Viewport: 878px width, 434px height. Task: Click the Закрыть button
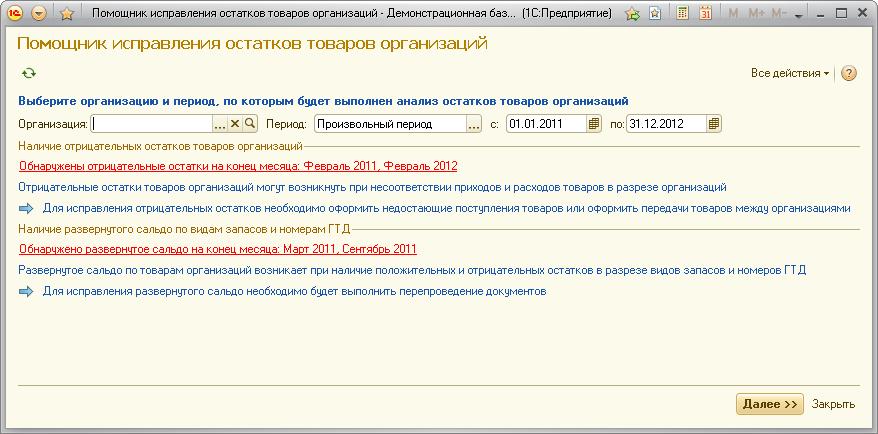[x=833, y=404]
